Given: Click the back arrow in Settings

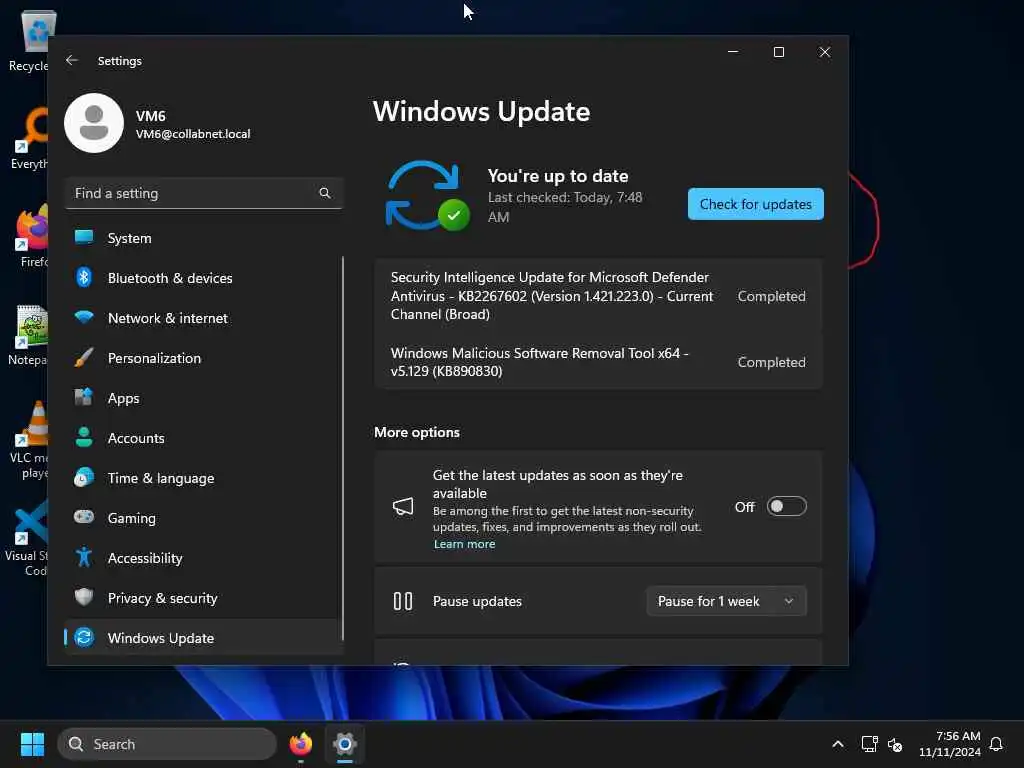Looking at the screenshot, I should click(x=72, y=60).
